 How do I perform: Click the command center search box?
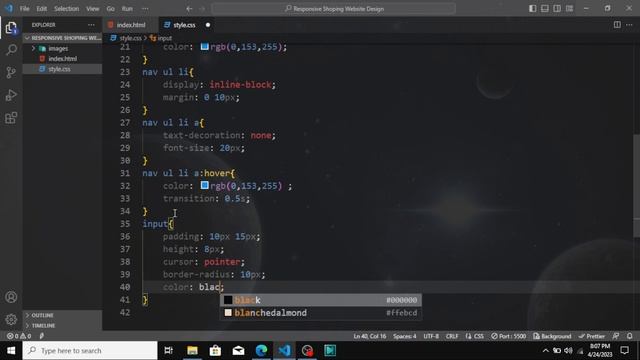333,9
